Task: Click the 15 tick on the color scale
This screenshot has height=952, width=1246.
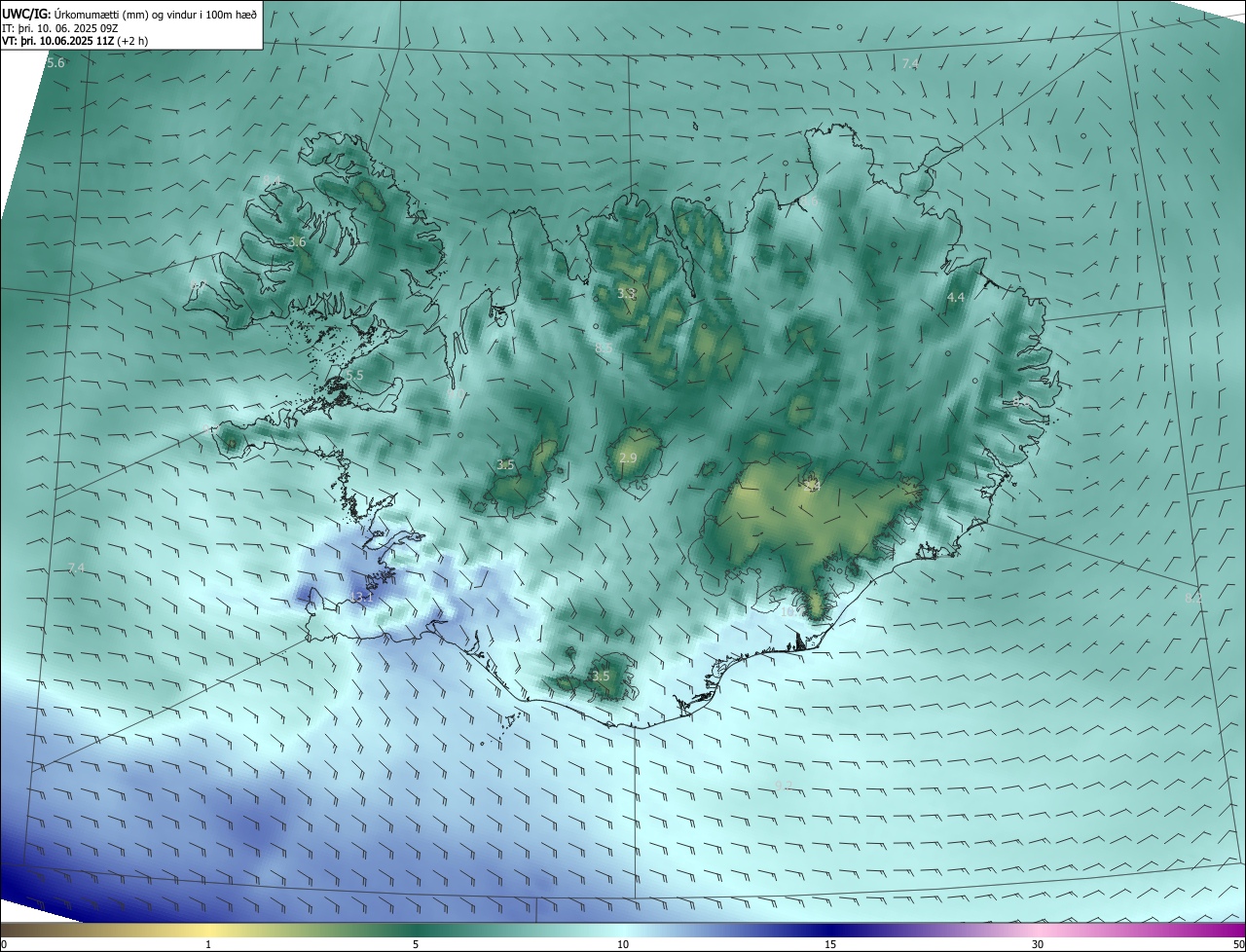Action: [830, 944]
